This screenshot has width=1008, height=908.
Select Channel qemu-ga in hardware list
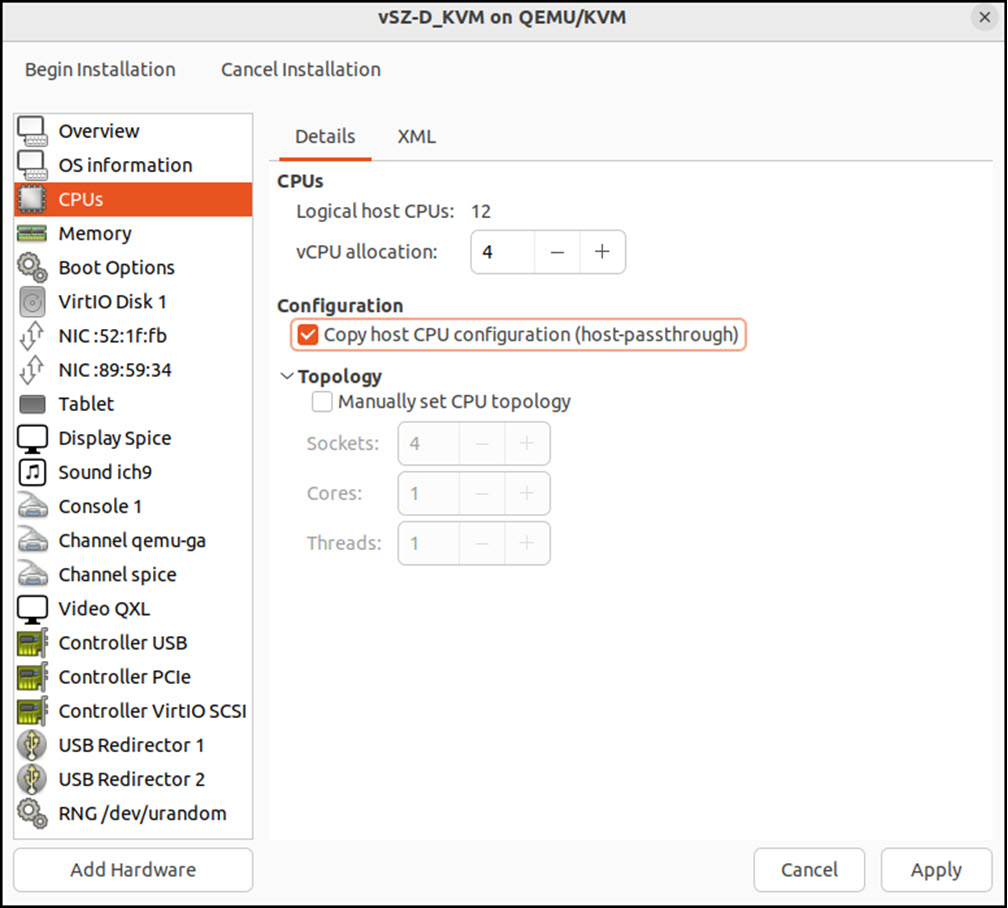point(133,541)
